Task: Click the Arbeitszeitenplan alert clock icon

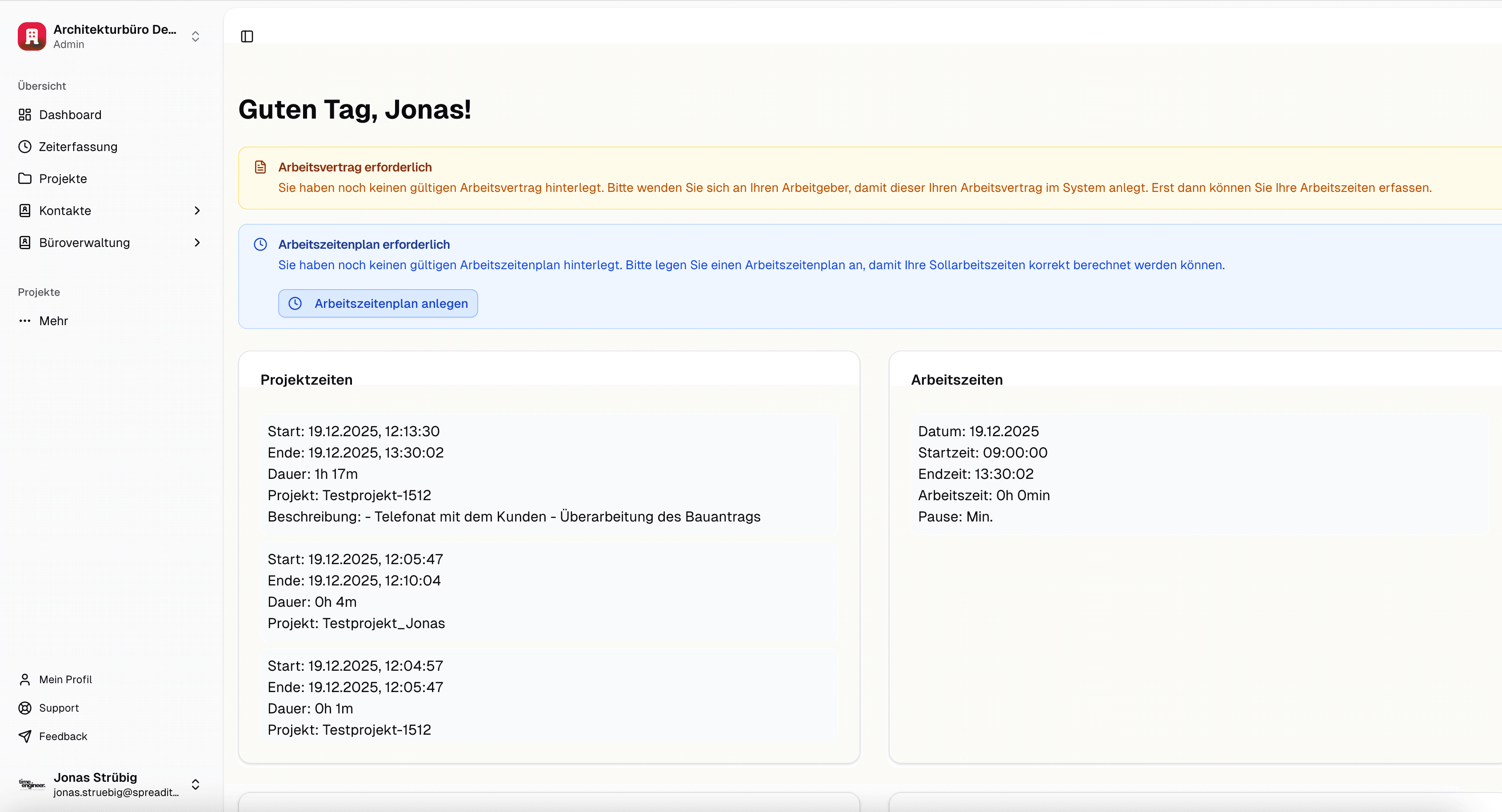Action: pos(261,244)
